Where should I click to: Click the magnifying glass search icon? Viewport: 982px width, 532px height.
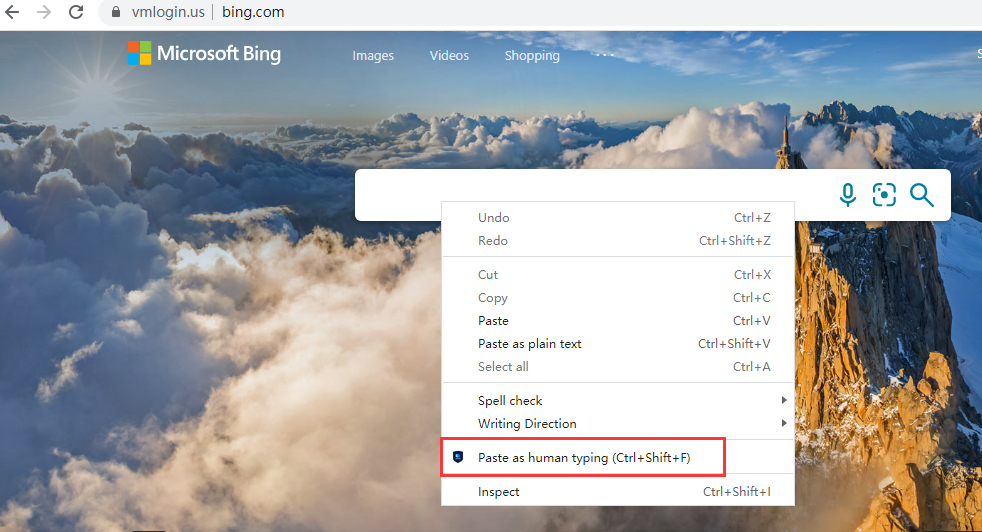pos(922,195)
